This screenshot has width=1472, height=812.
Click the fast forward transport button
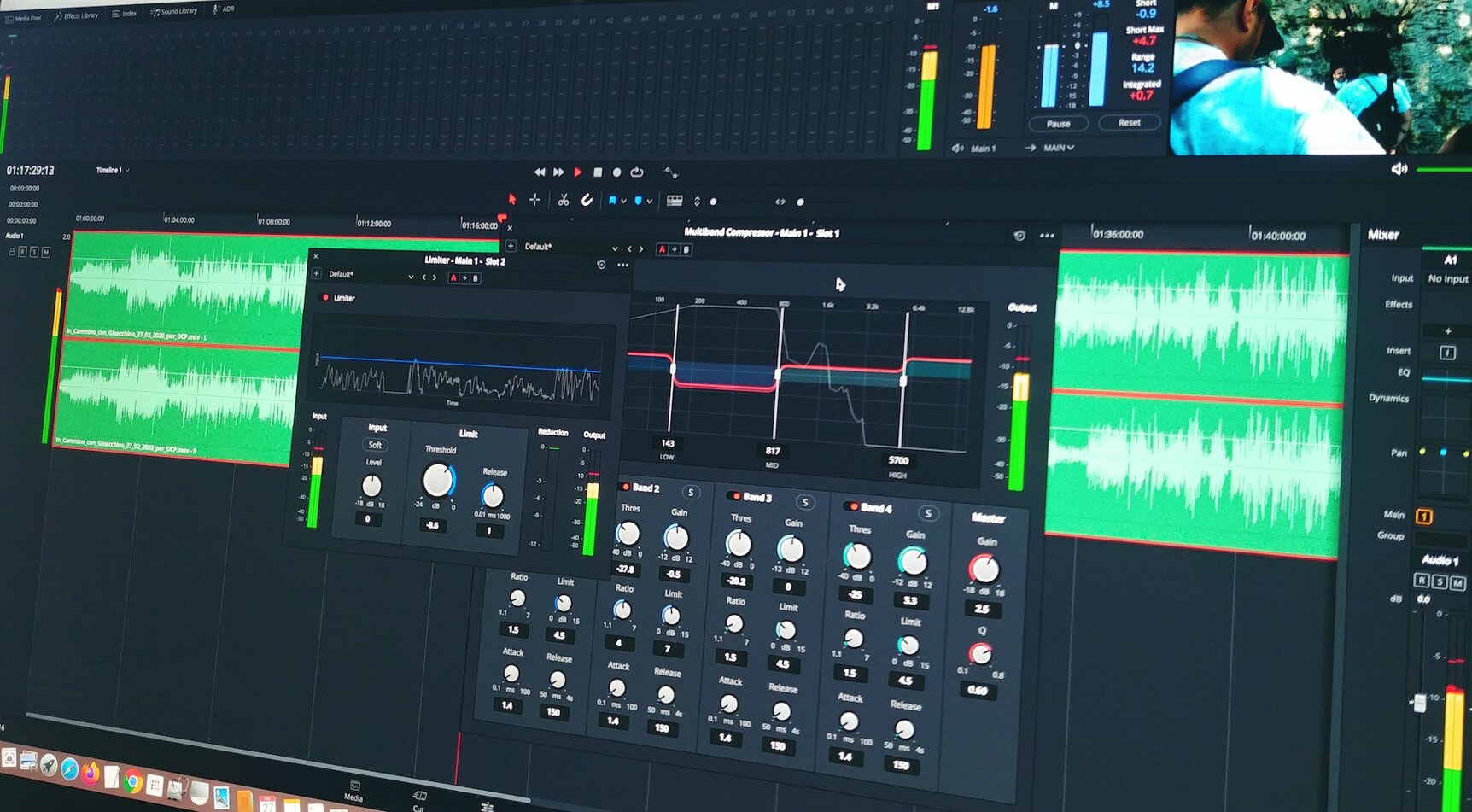pos(558,172)
